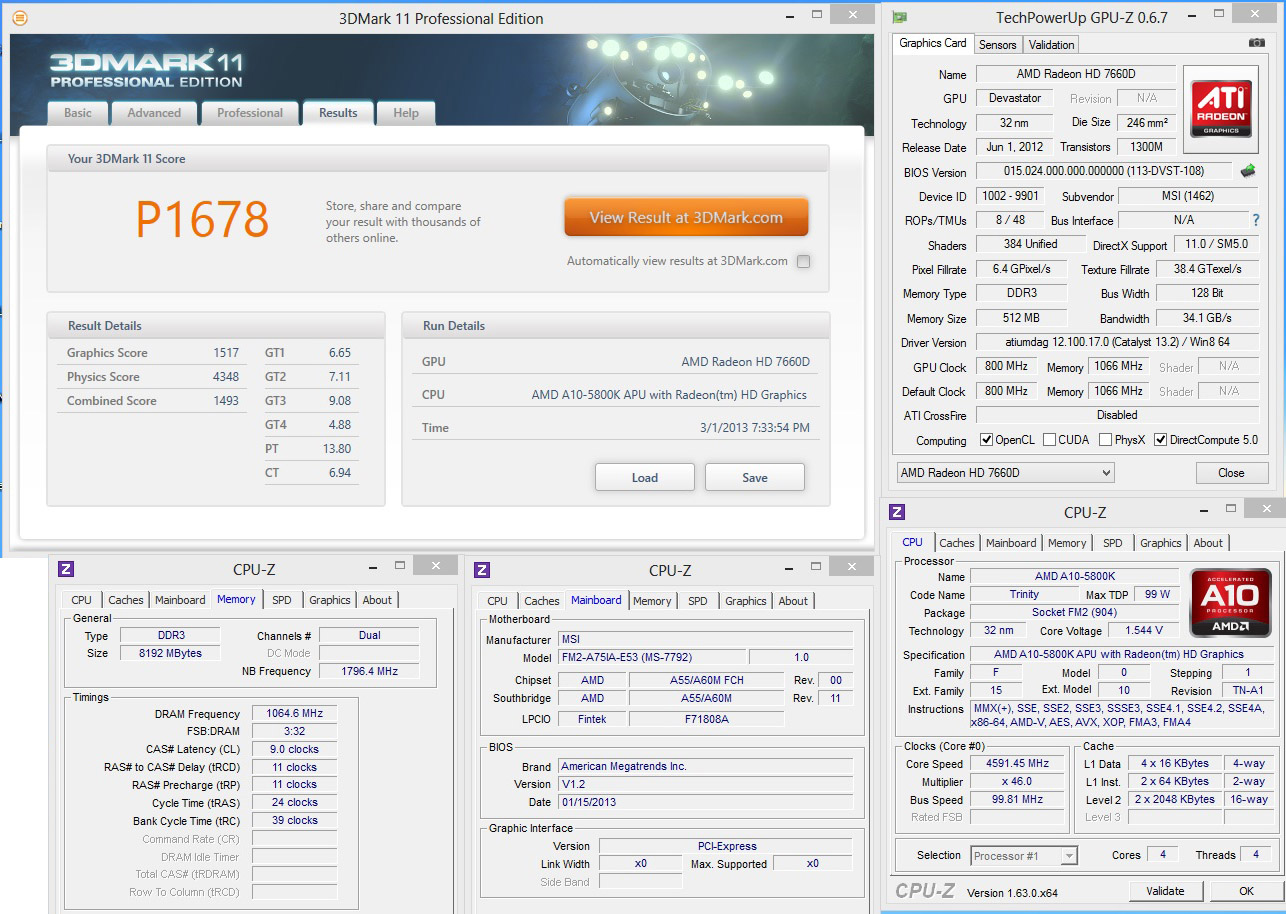Click the CAS# Latency value 9.0 clocks
This screenshot has width=1286, height=914.
pyautogui.click(x=295, y=749)
